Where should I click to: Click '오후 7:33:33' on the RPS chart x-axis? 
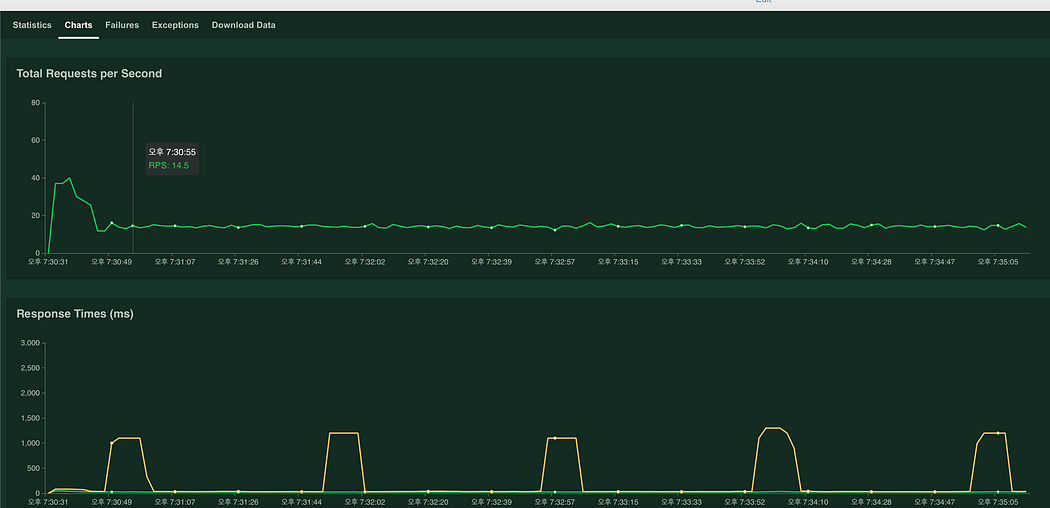[681, 262]
